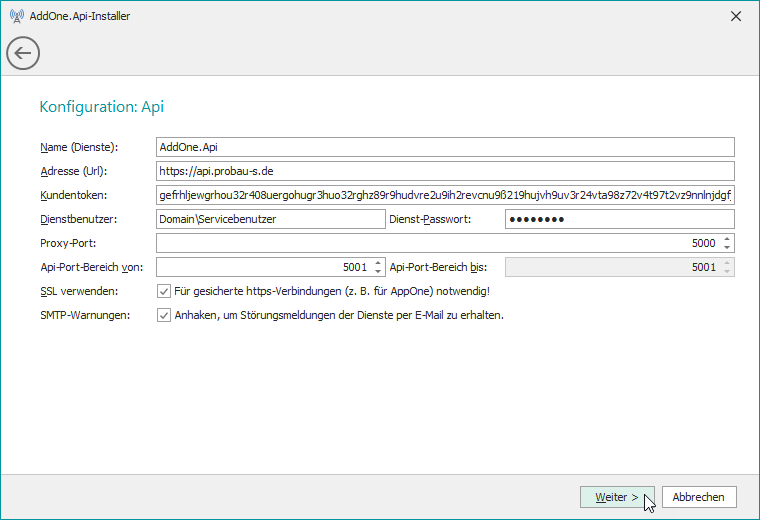Toggle the SSL verwenden checkbox
The height and width of the screenshot is (520, 760).
pos(164,291)
